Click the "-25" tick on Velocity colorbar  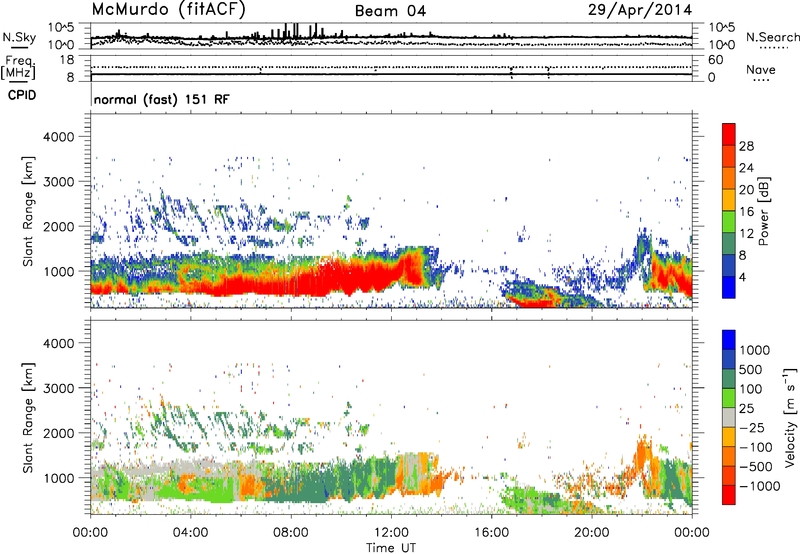(x=752, y=427)
